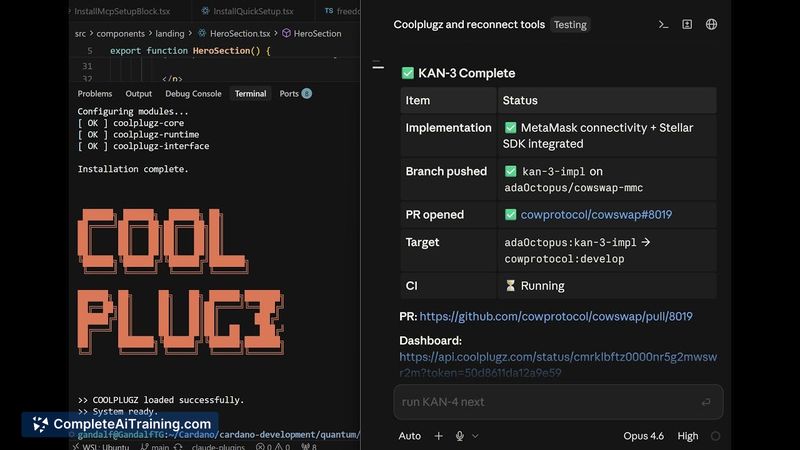Viewport: 800px width, 450px height.
Task: Open the api.coolplugz.com dashboard status link
Action: (x=558, y=364)
